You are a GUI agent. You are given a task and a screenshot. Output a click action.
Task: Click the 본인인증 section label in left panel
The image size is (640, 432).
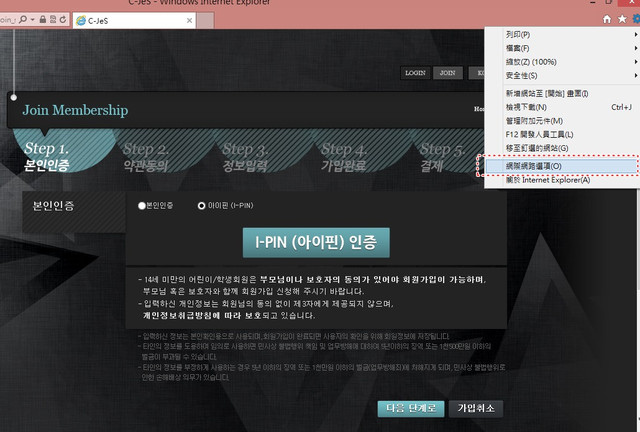click(53, 206)
